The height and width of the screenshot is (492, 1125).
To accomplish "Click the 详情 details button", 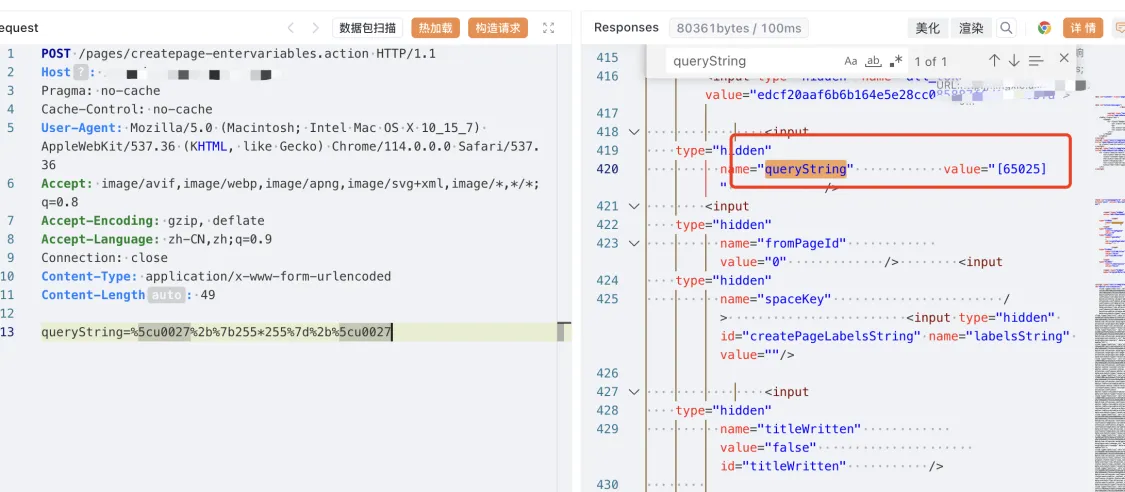I will 1083,28.
